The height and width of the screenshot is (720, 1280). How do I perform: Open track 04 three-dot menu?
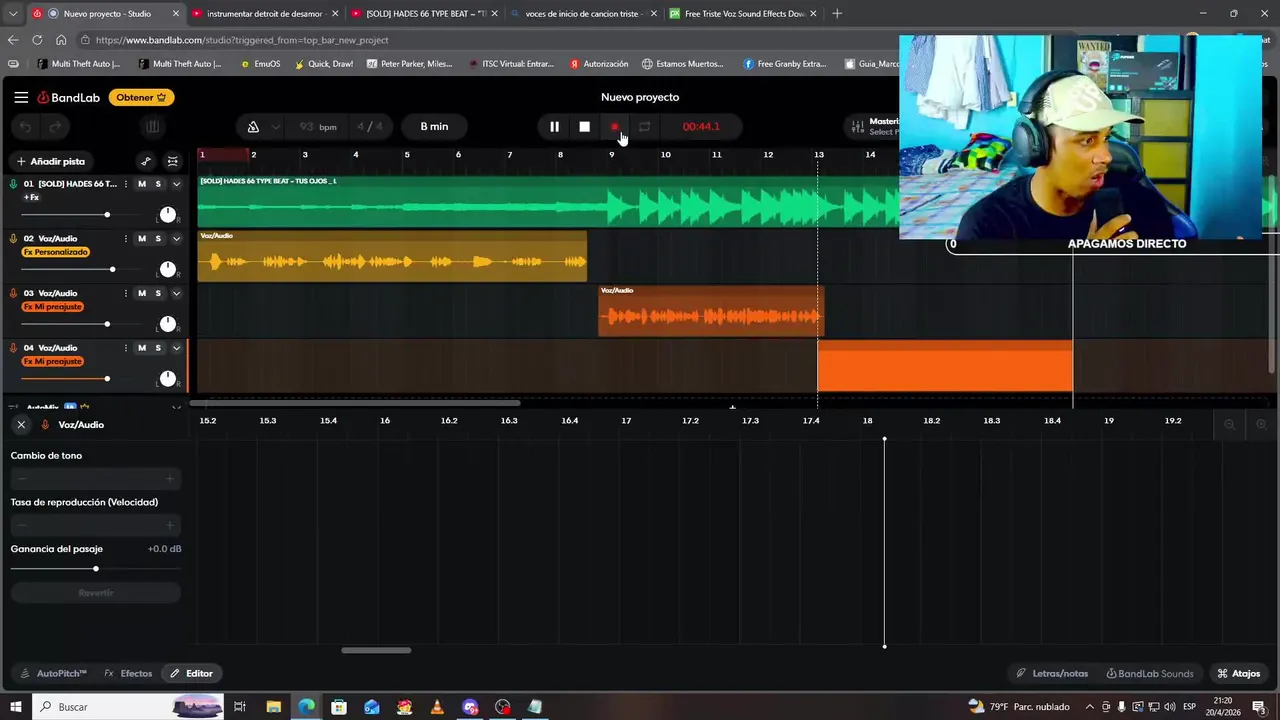click(x=125, y=348)
